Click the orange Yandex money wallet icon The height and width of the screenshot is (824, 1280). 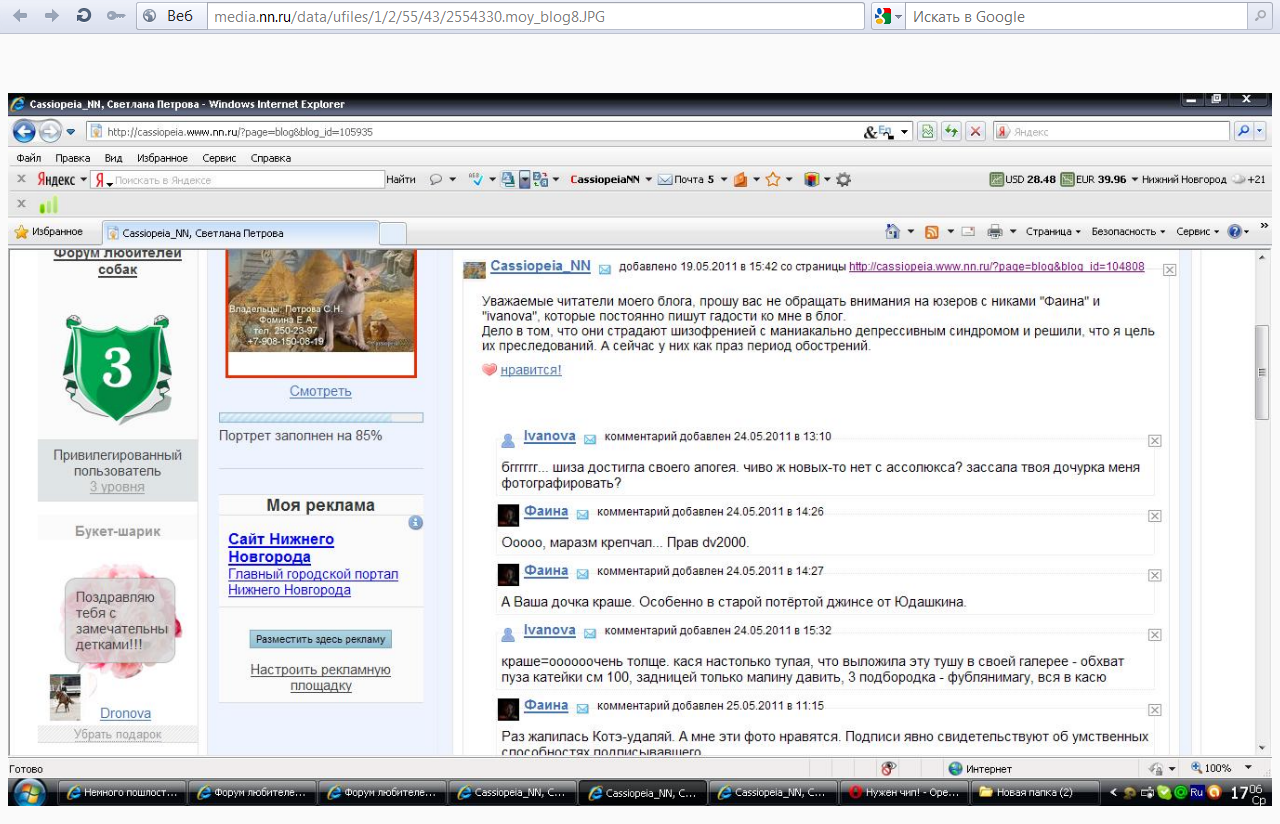[x=741, y=180]
